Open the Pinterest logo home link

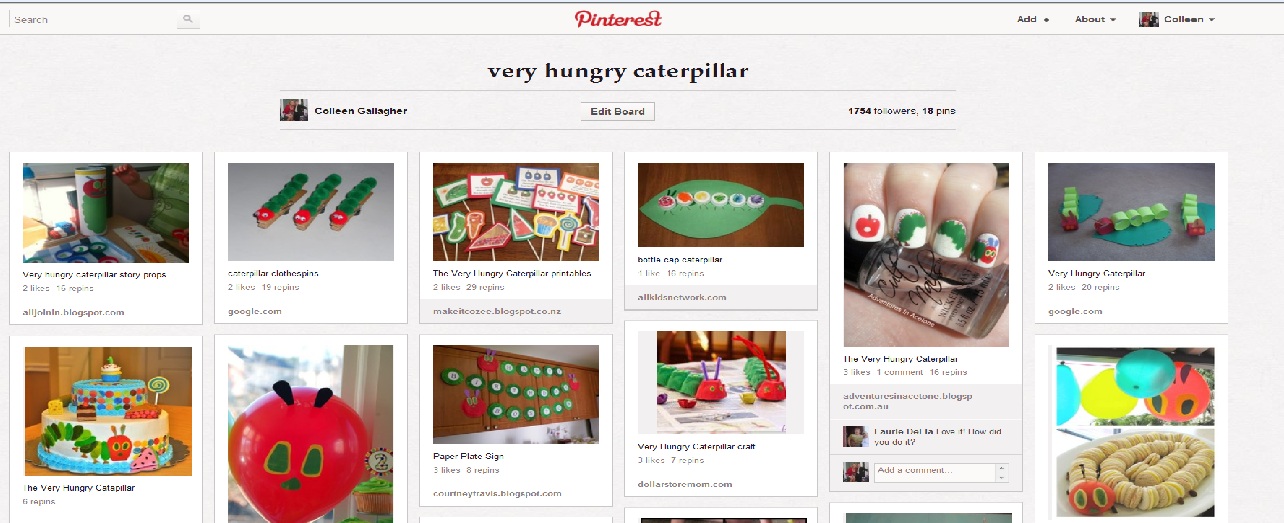point(618,19)
